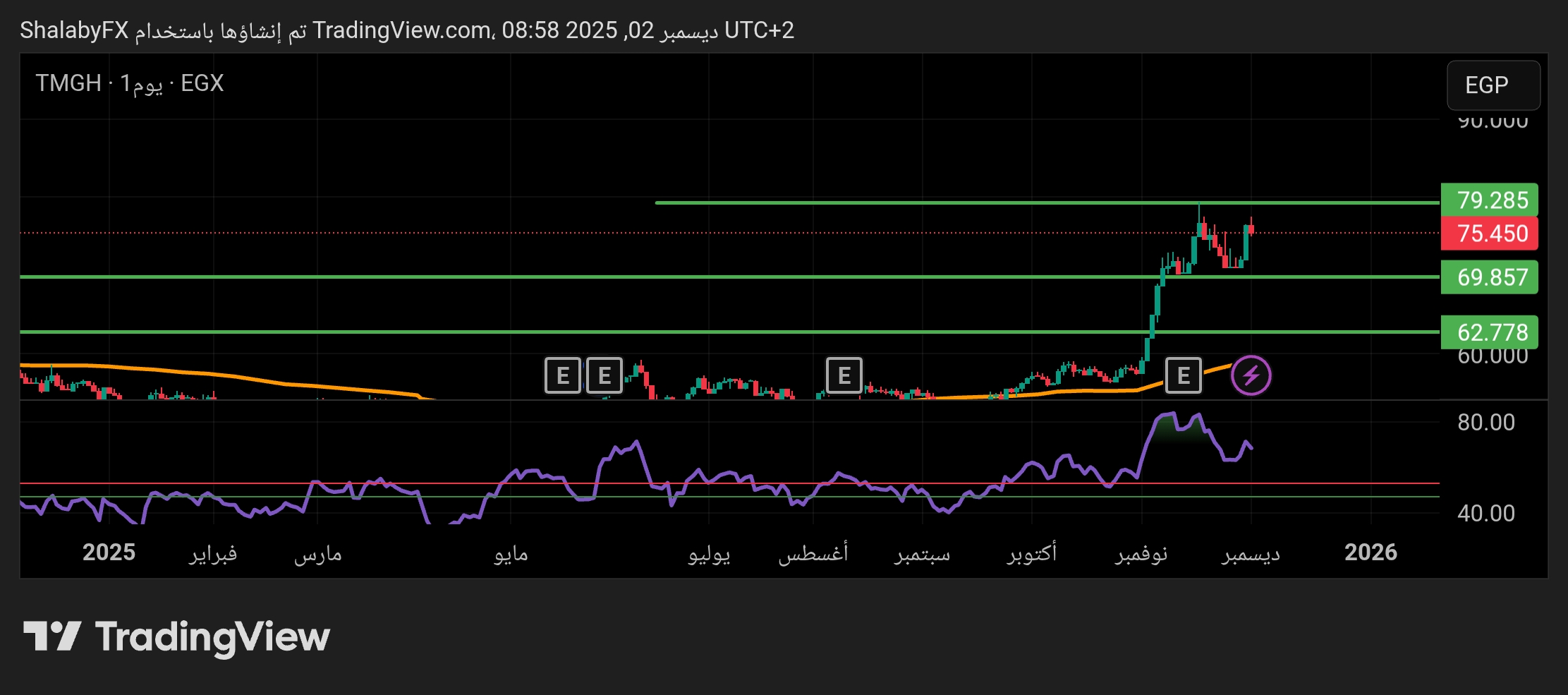Open the TradingView.com link in header

[402, 30]
